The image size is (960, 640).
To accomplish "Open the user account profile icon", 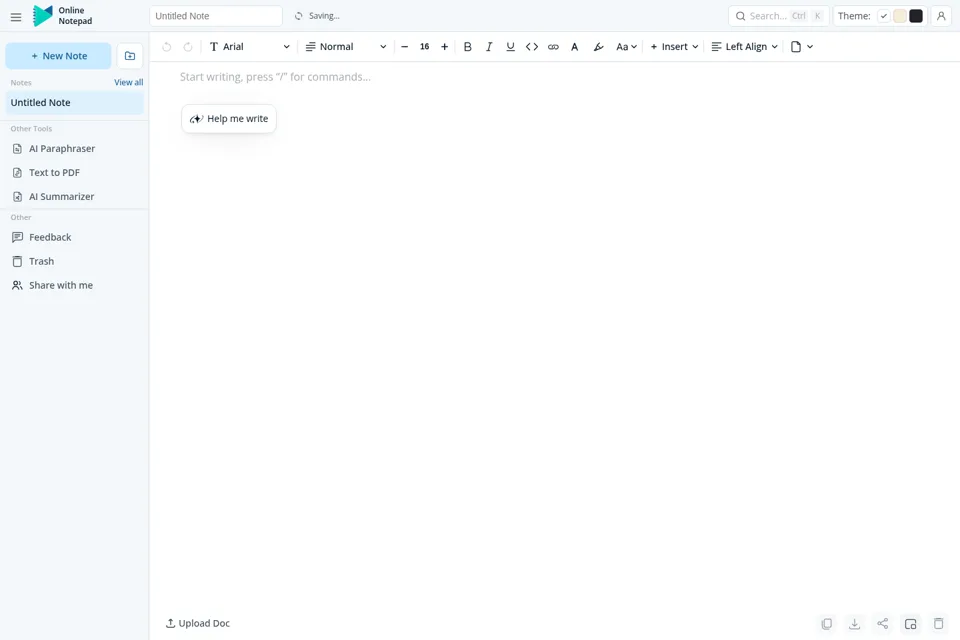I will click(942, 16).
